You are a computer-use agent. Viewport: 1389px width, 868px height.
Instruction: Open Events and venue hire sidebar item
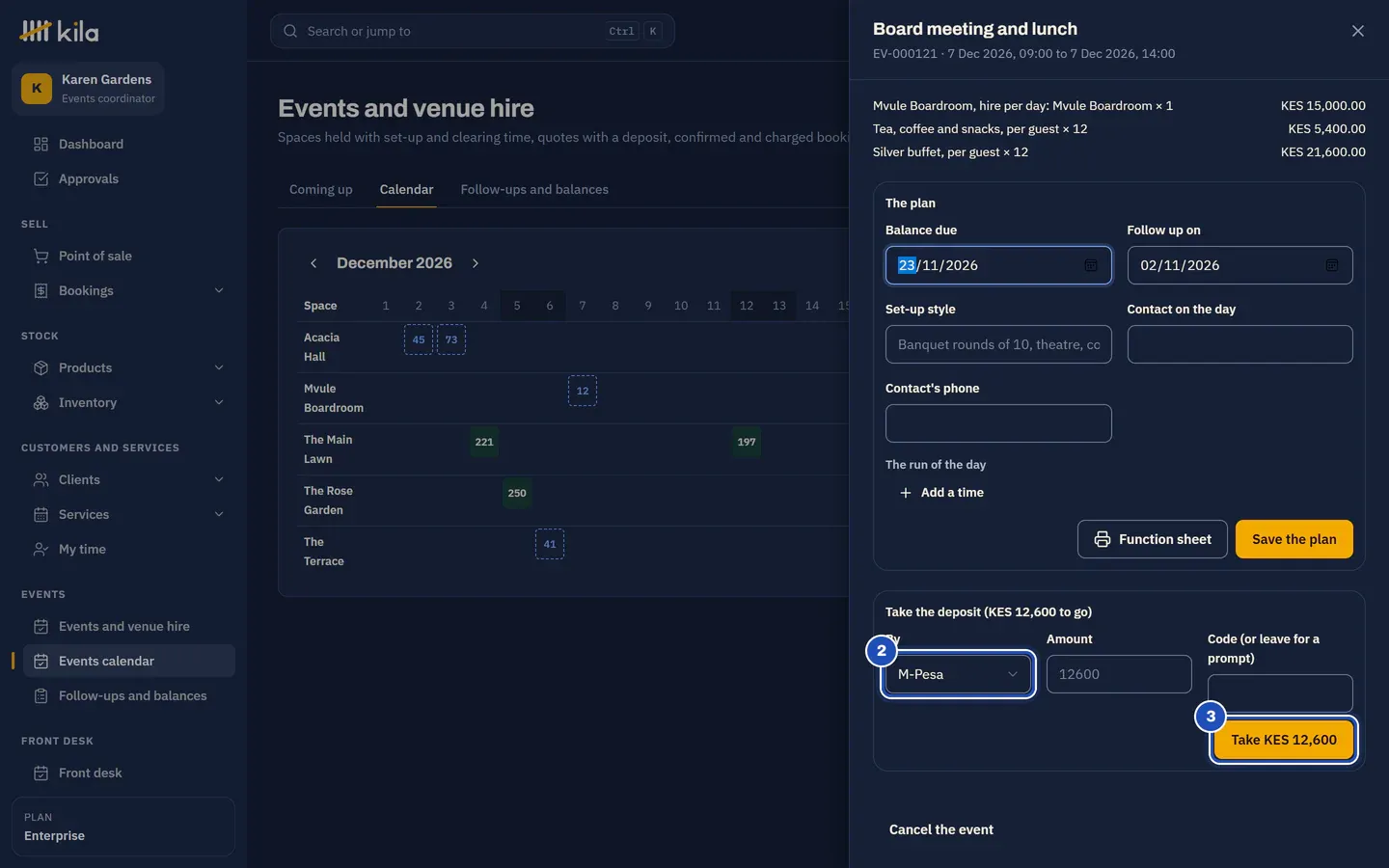click(x=123, y=626)
